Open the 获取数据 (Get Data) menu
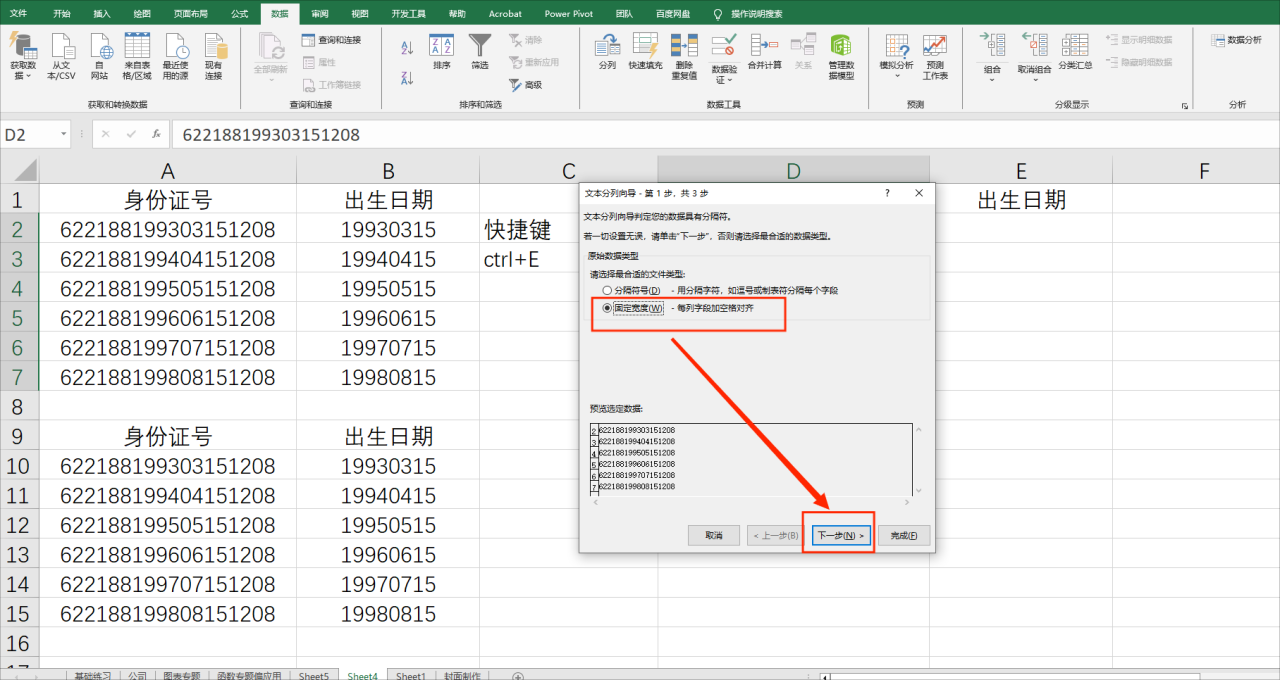Image resolution: width=1280 pixels, height=680 pixels. (x=22, y=56)
